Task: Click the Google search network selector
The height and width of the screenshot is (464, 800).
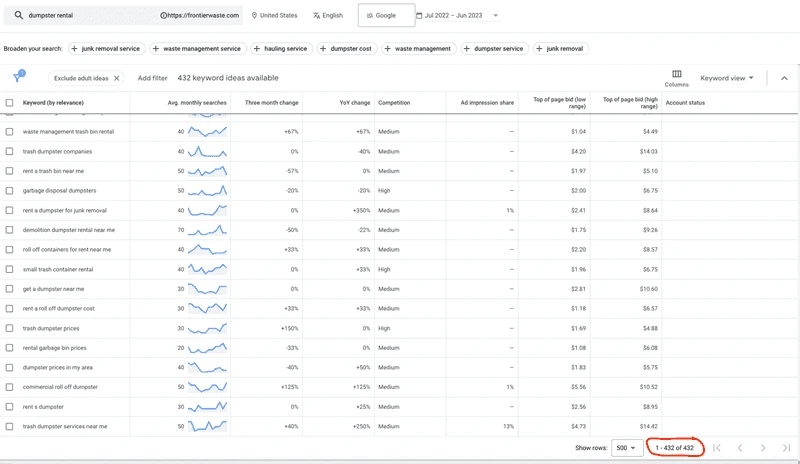Action: click(380, 16)
